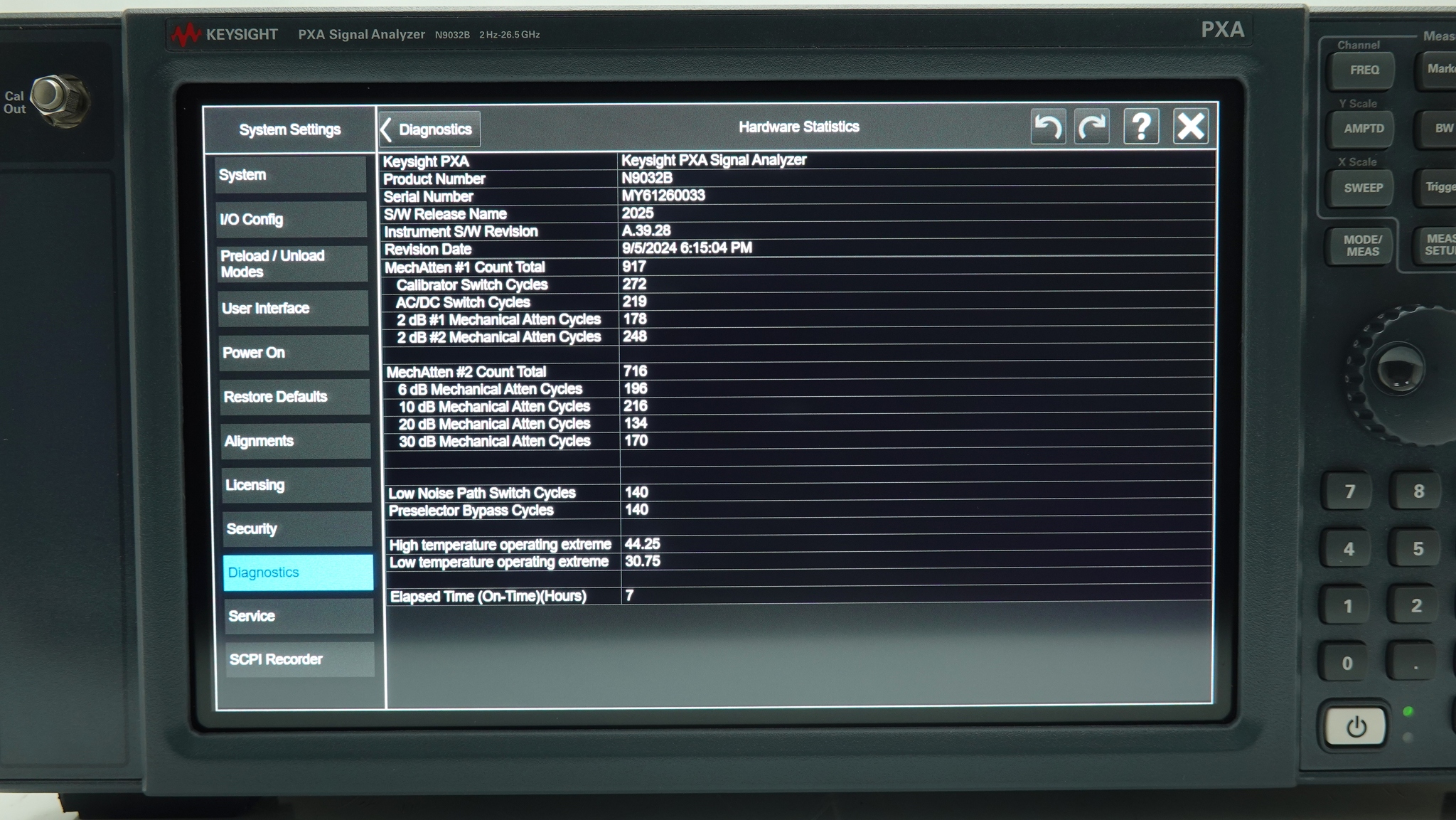Close the Hardware Statistics dialog with X
Screen dimensions: 1456x820
pyautogui.click(x=1191, y=127)
